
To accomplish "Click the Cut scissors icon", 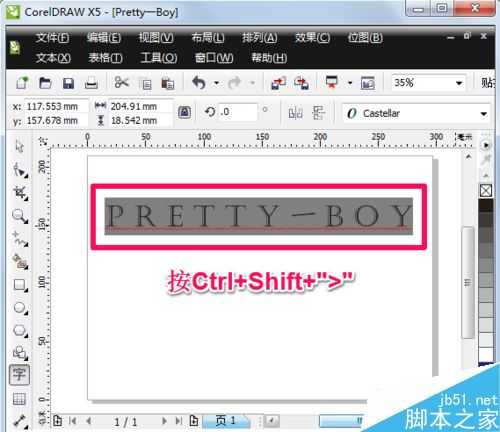I will [x=122, y=82].
